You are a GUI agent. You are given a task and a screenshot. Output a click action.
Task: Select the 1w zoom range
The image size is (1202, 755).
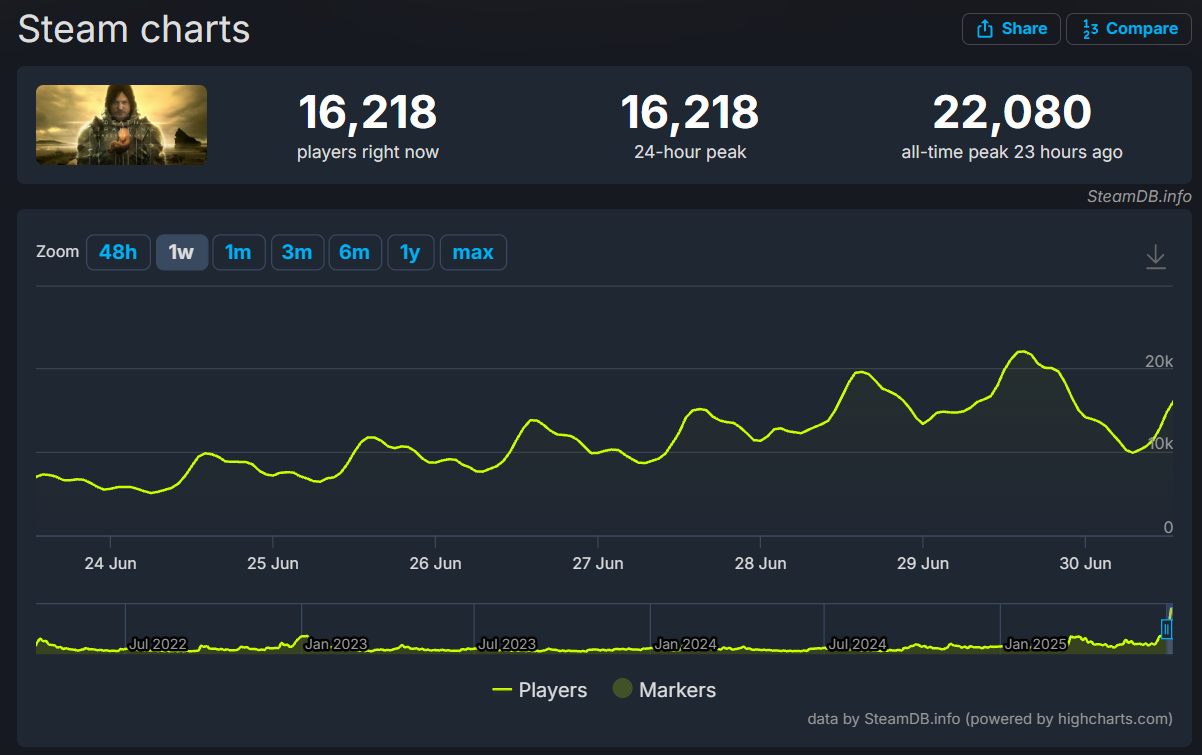[182, 252]
